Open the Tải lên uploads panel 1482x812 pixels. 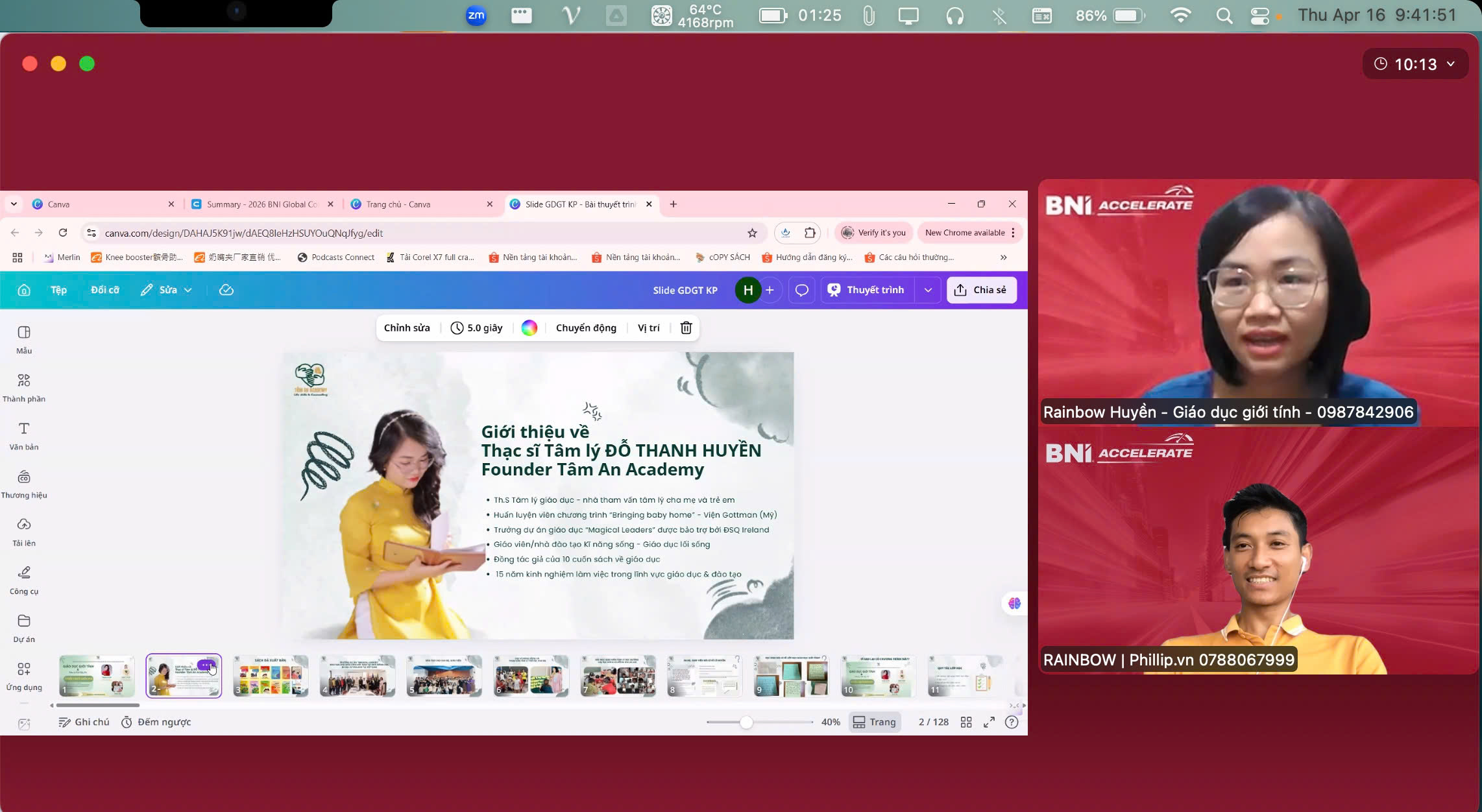[x=24, y=531]
